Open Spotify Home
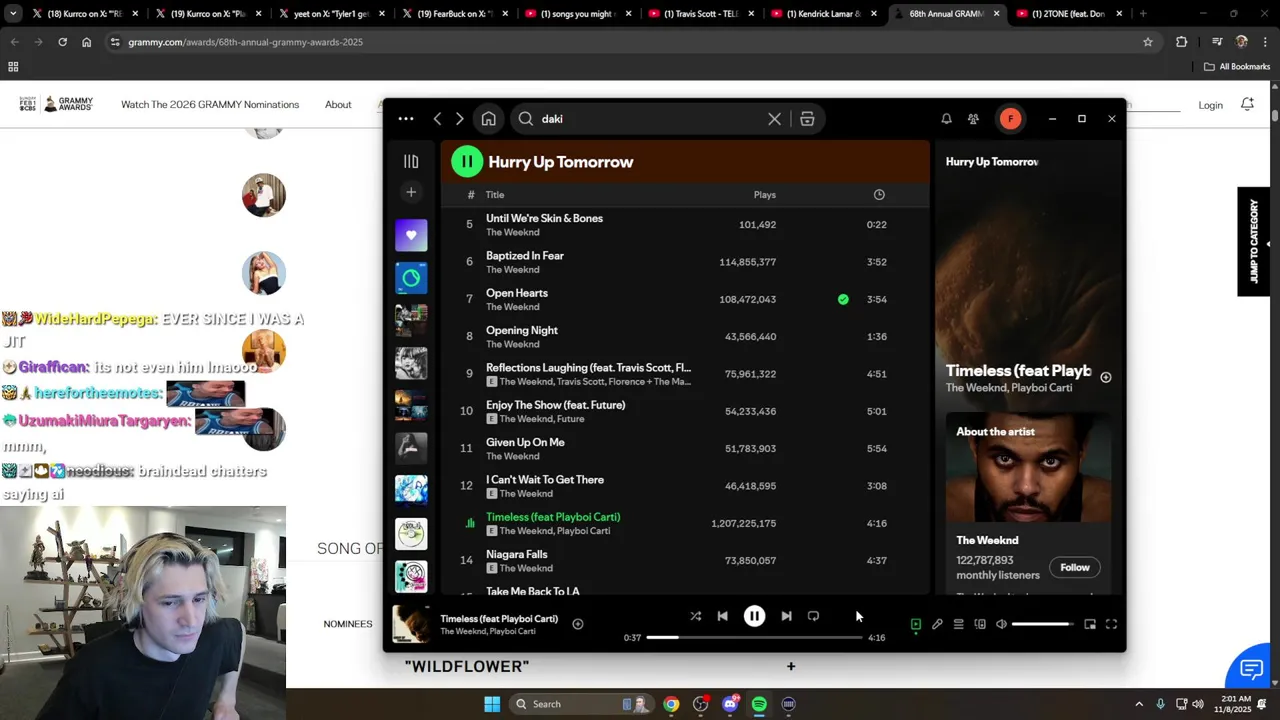This screenshot has height=720, width=1280. tap(488, 119)
